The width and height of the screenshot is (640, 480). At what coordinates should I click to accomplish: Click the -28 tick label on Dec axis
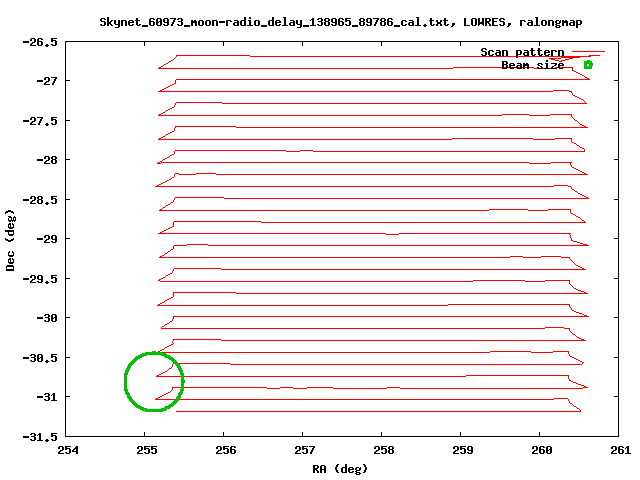coord(46,160)
